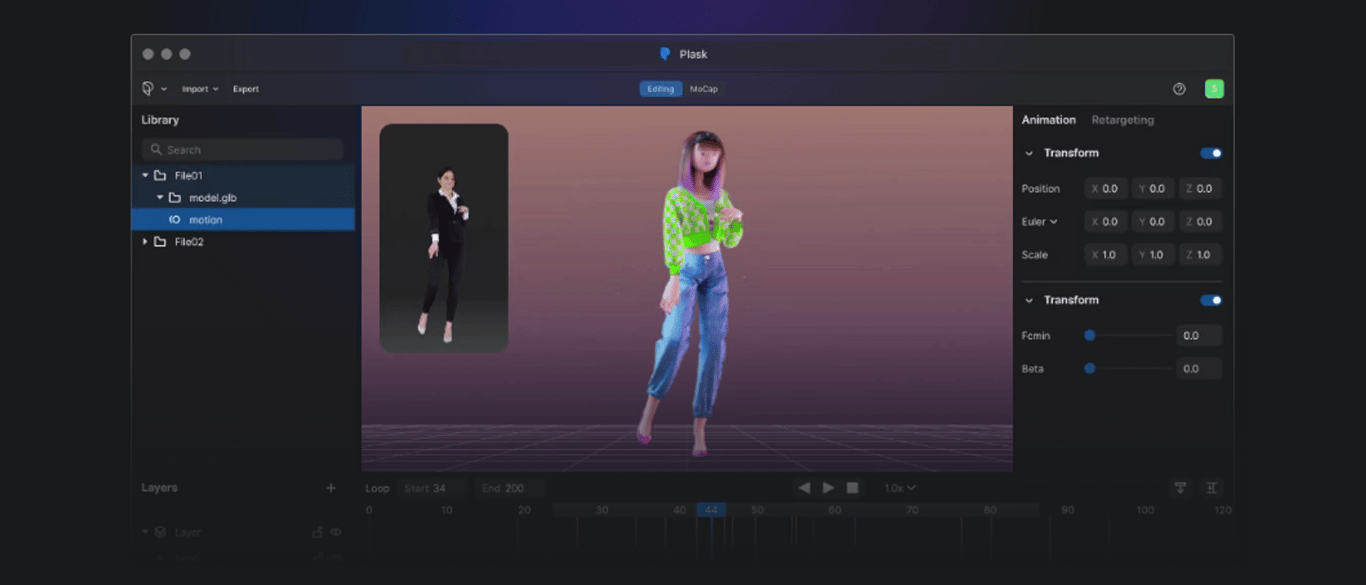This screenshot has height=585, width=1366.
Task: Click the magnifier icon in Library search
Action: pos(156,149)
